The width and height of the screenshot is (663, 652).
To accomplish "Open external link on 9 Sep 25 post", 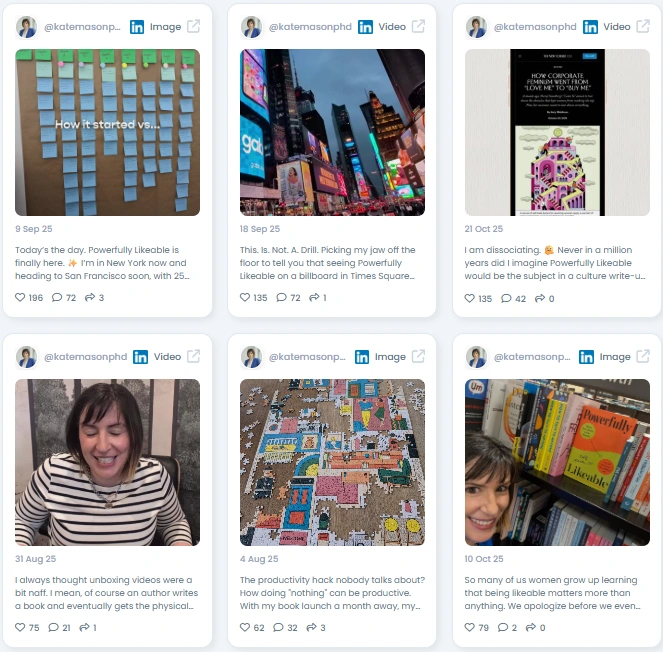I will click(193, 26).
